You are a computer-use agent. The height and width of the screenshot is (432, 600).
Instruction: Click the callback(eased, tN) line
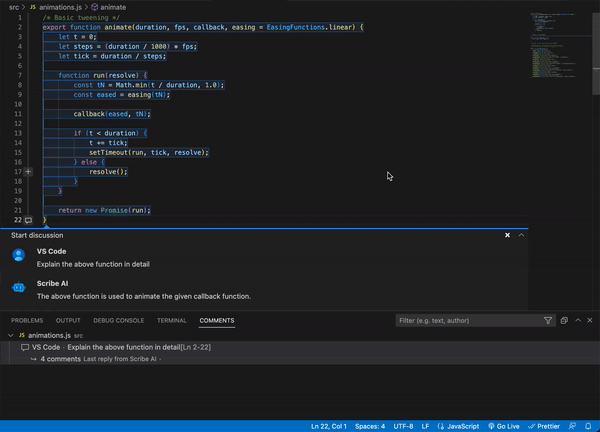112,114
